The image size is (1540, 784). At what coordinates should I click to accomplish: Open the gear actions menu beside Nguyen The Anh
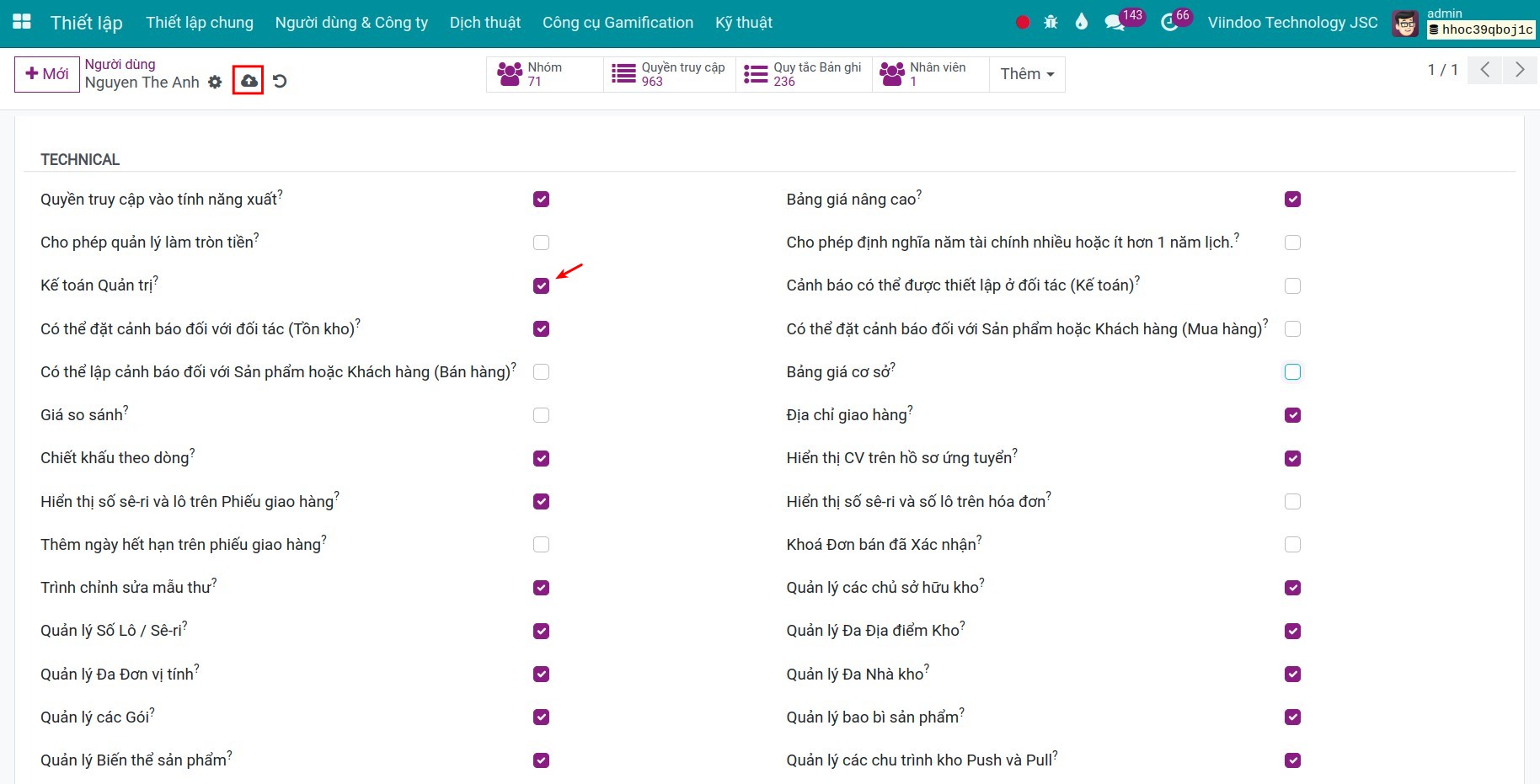[x=215, y=82]
